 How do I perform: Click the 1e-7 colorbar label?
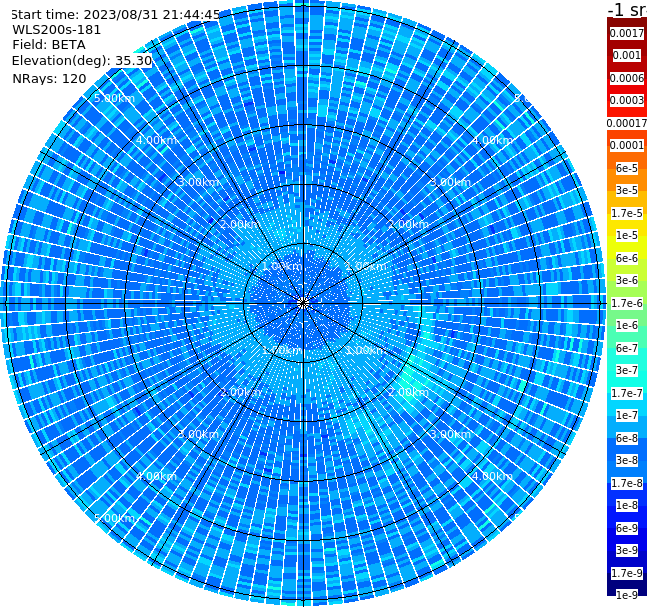click(x=627, y=415)
